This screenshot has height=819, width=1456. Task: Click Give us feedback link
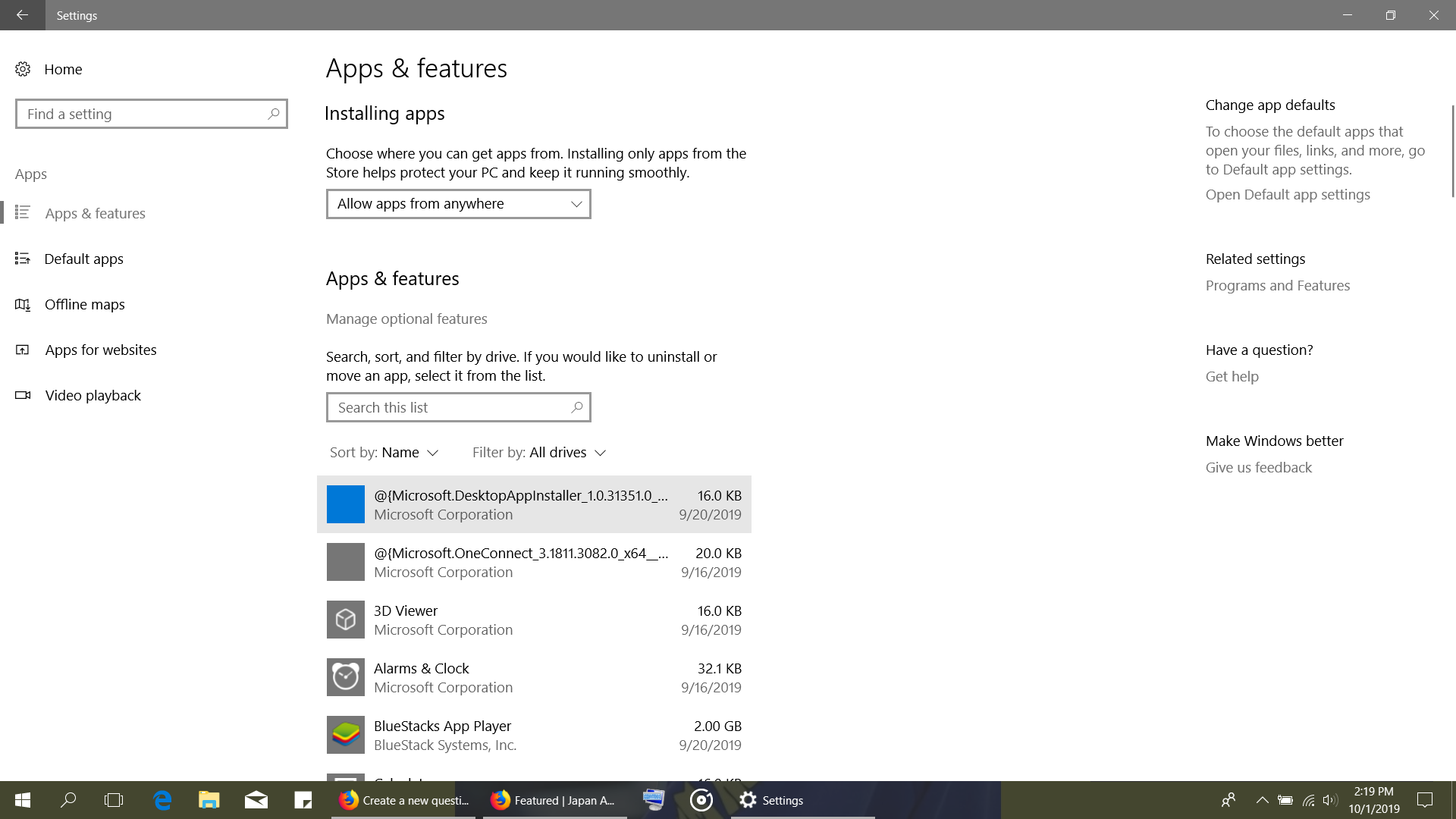click(1258, 467)
